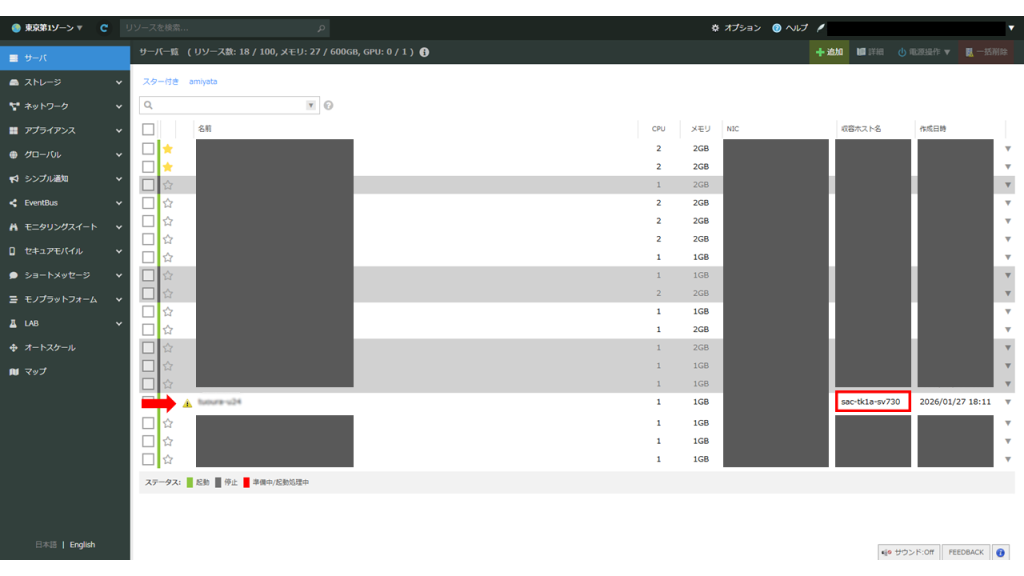Open the 東京第1ゾーン zone dropdown
The height and width of the screenshot is (576, 1024).
(x=48, y=28)
